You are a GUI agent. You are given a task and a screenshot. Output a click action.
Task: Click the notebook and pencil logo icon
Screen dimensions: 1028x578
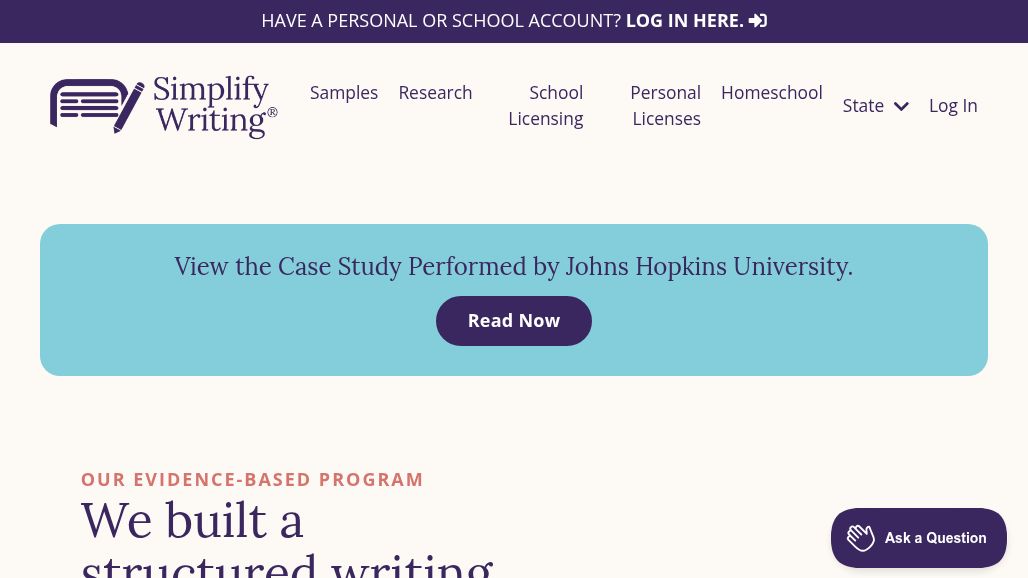[x=97, y=106]
